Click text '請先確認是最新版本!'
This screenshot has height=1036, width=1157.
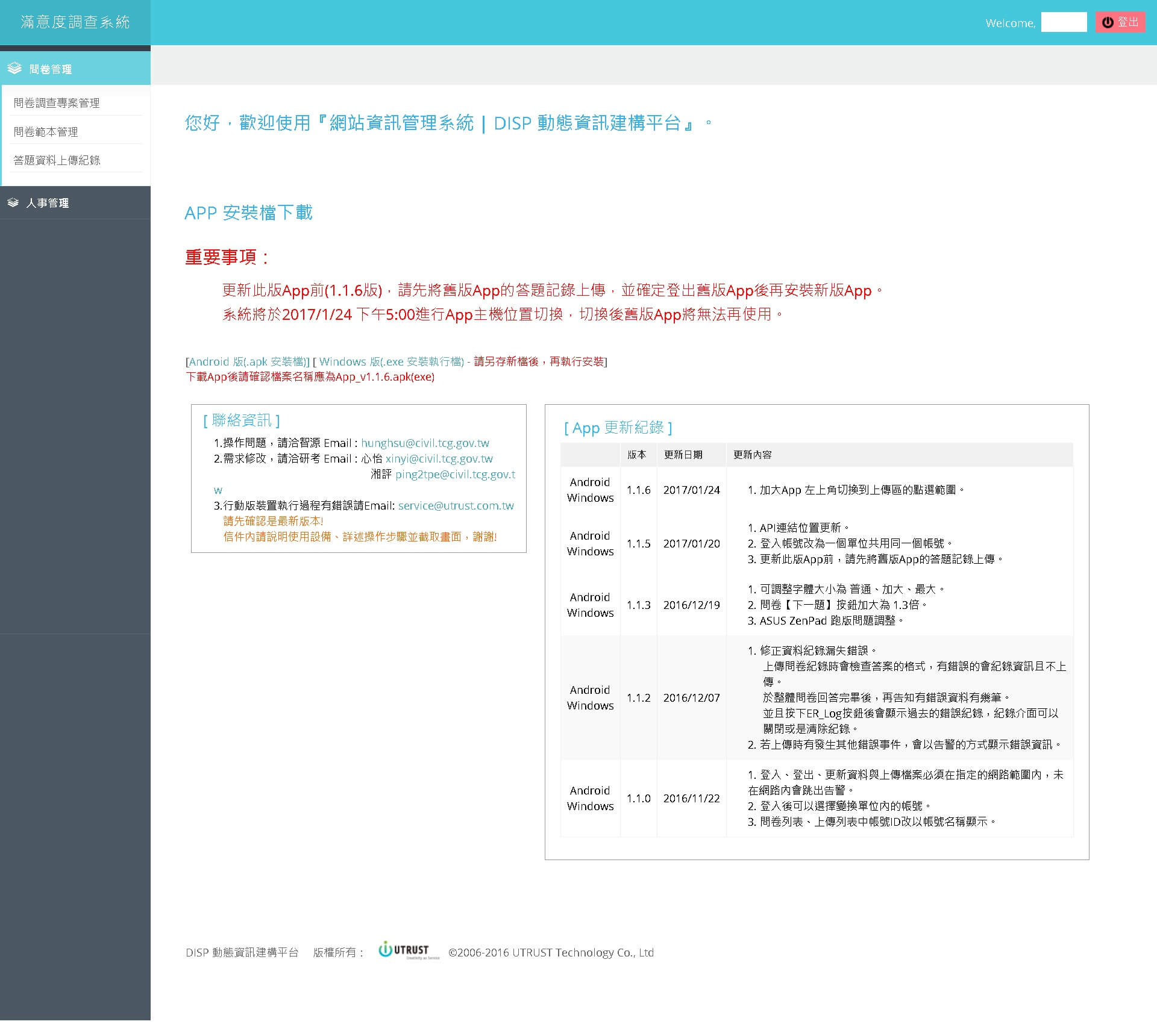tap(274, 521)
